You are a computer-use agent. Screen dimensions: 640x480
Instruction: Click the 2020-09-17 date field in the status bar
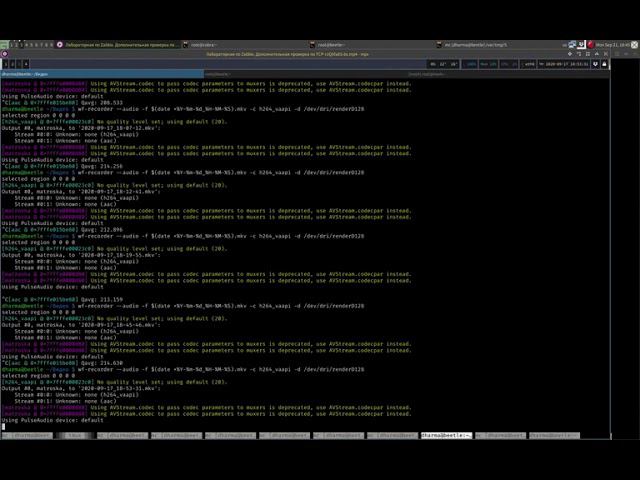coord(564,64)
